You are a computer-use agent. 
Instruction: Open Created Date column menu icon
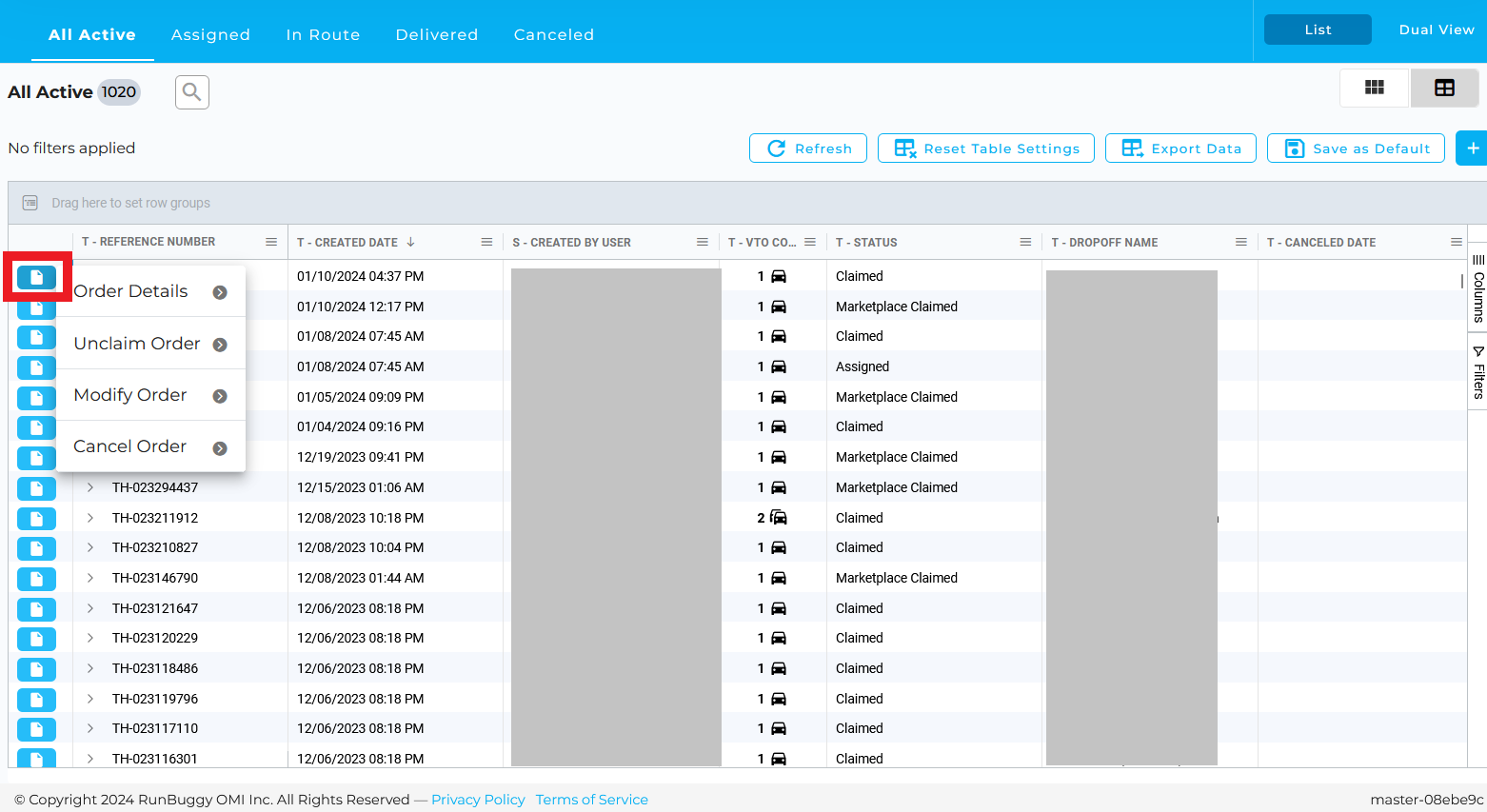[486, 242]
